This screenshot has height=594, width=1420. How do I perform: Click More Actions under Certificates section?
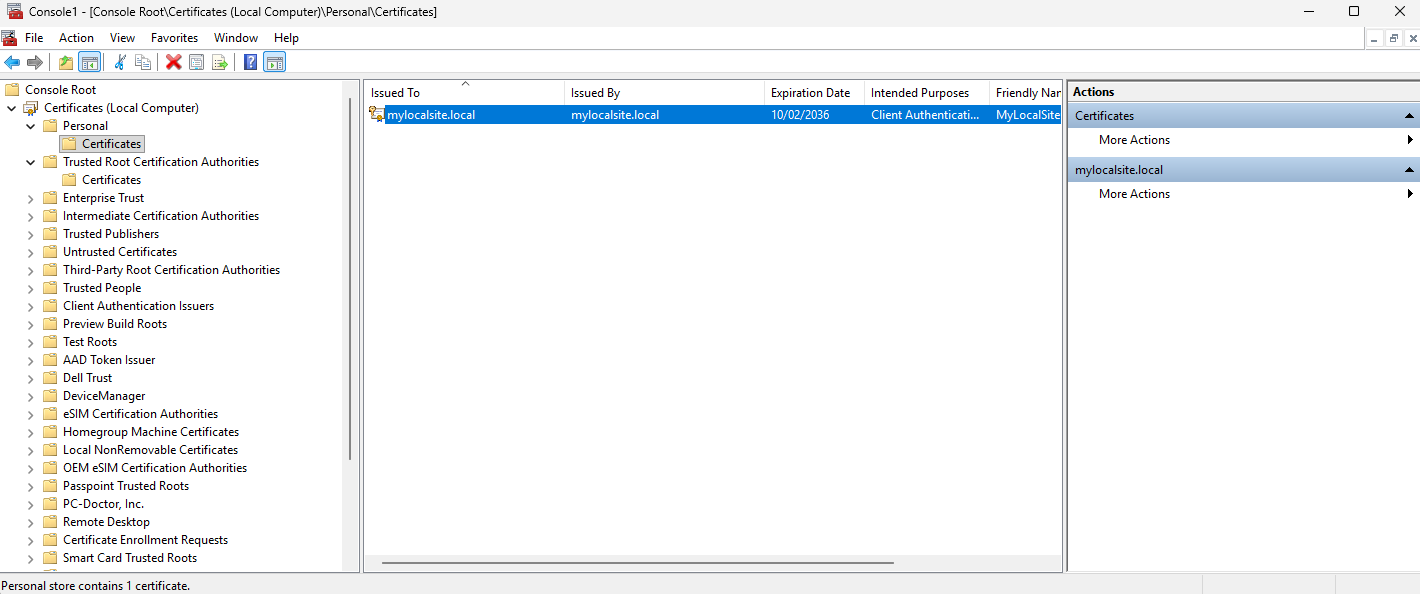coord(1134,140)
